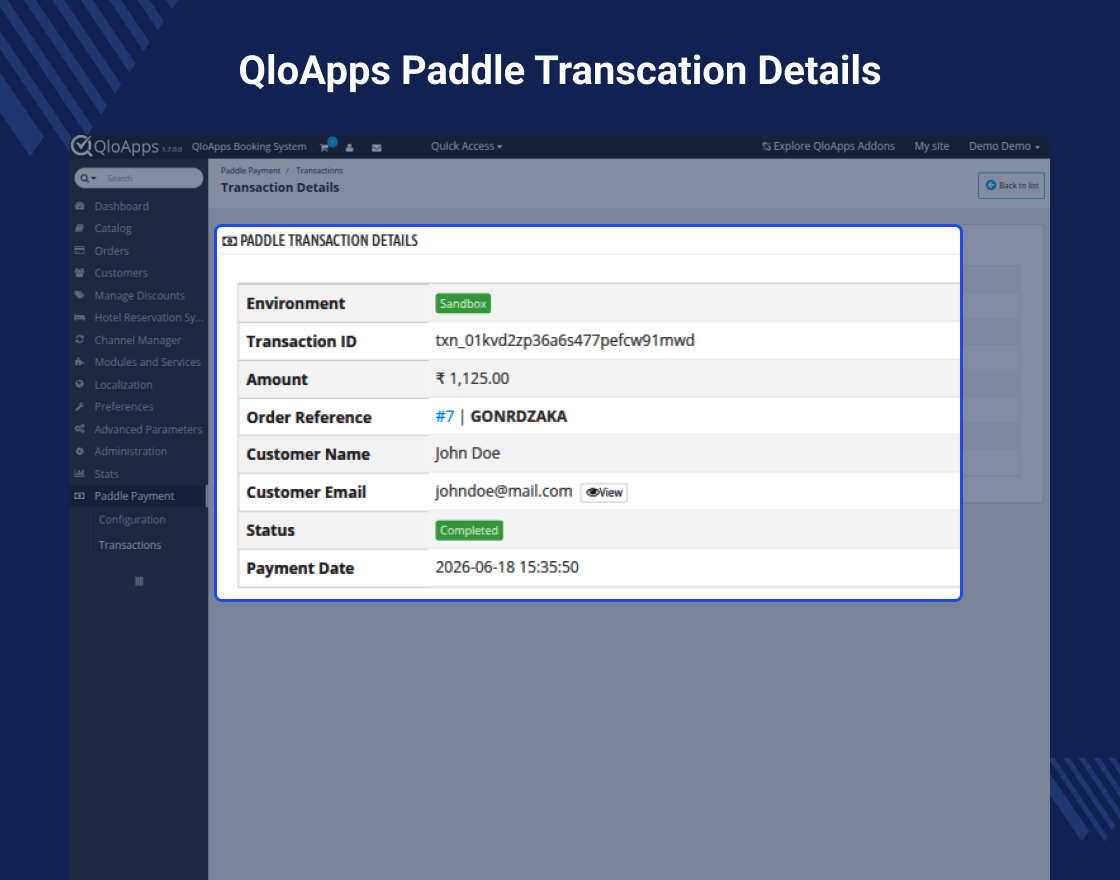Click the Paddle Payment money icon
Viewport: 1120px width, 880px height.
[80, 496]
